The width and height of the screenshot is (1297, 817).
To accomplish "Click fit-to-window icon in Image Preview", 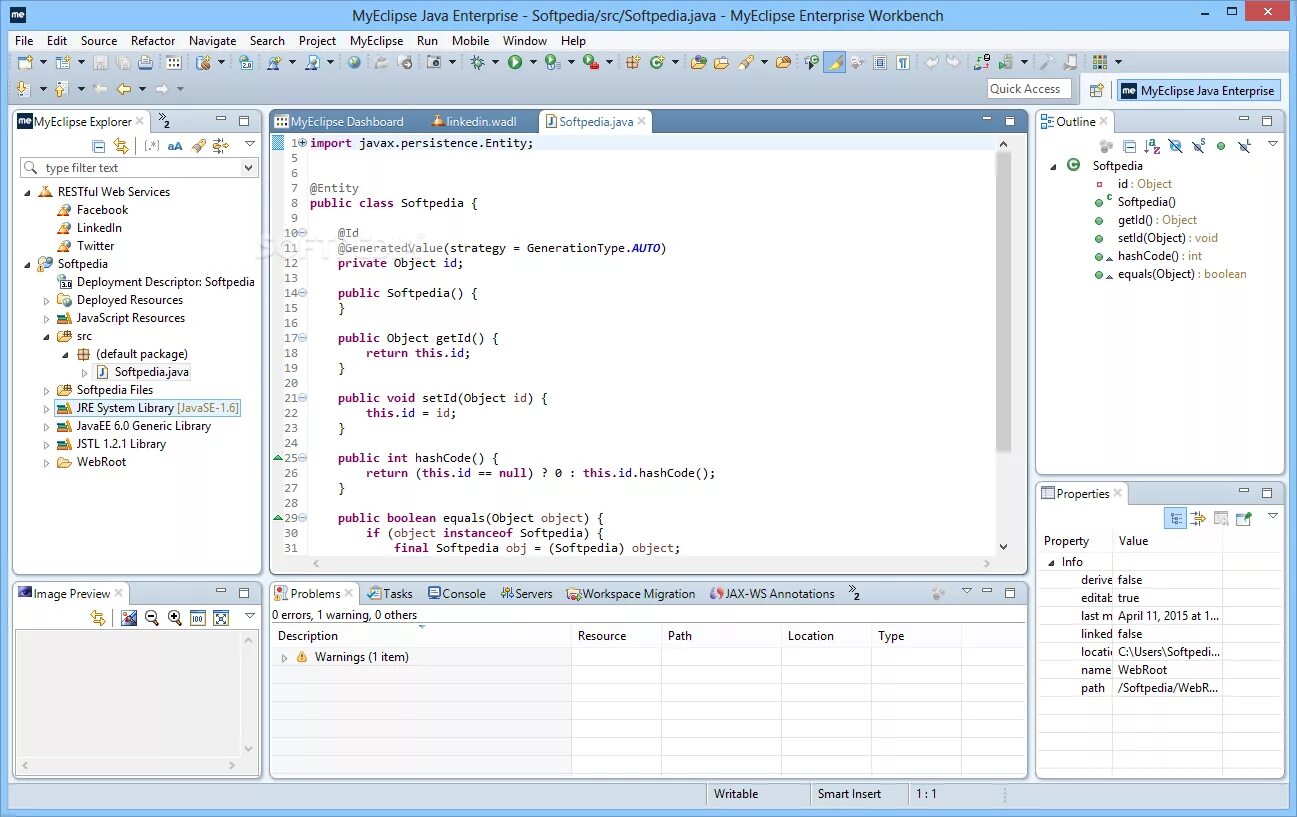I will pos(221,618).
